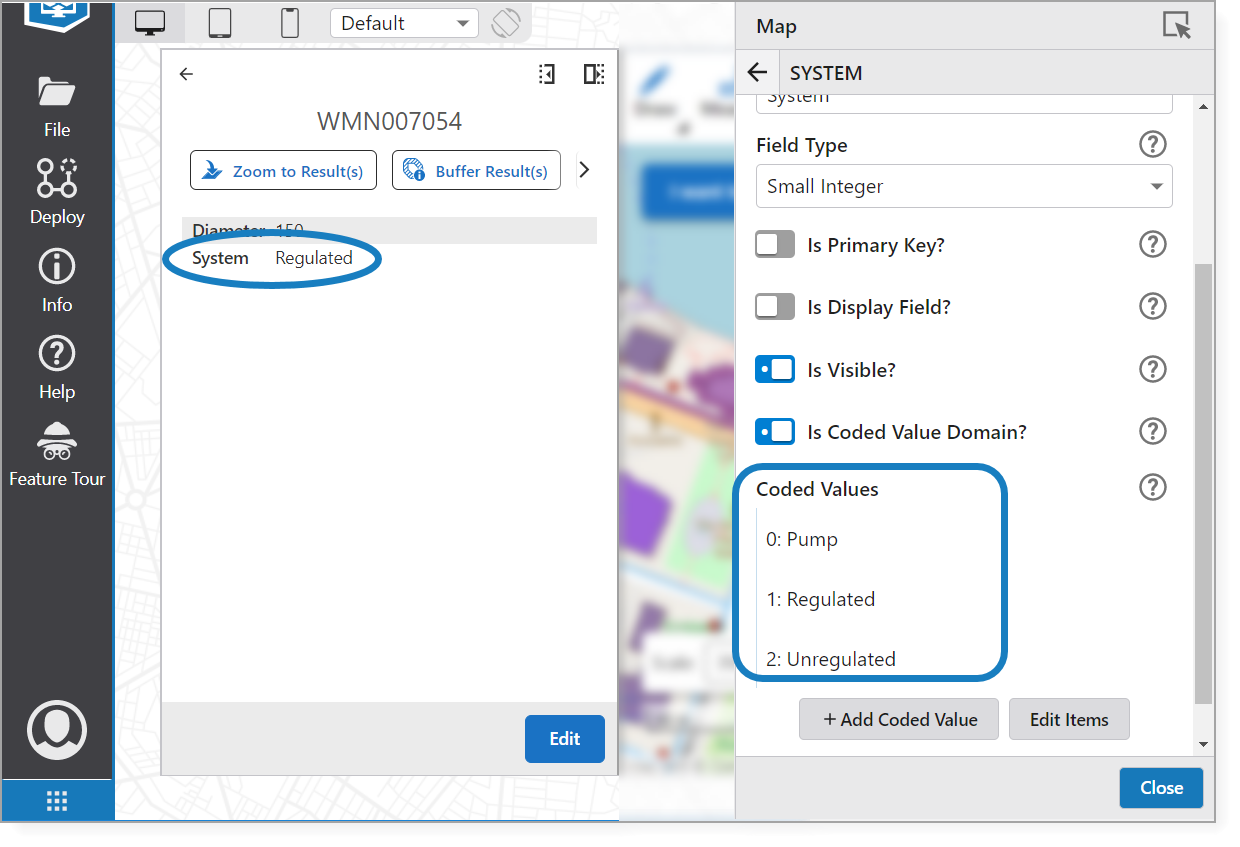Click the Add Coded Value button

pyautogui.click(x=898, y=719)
